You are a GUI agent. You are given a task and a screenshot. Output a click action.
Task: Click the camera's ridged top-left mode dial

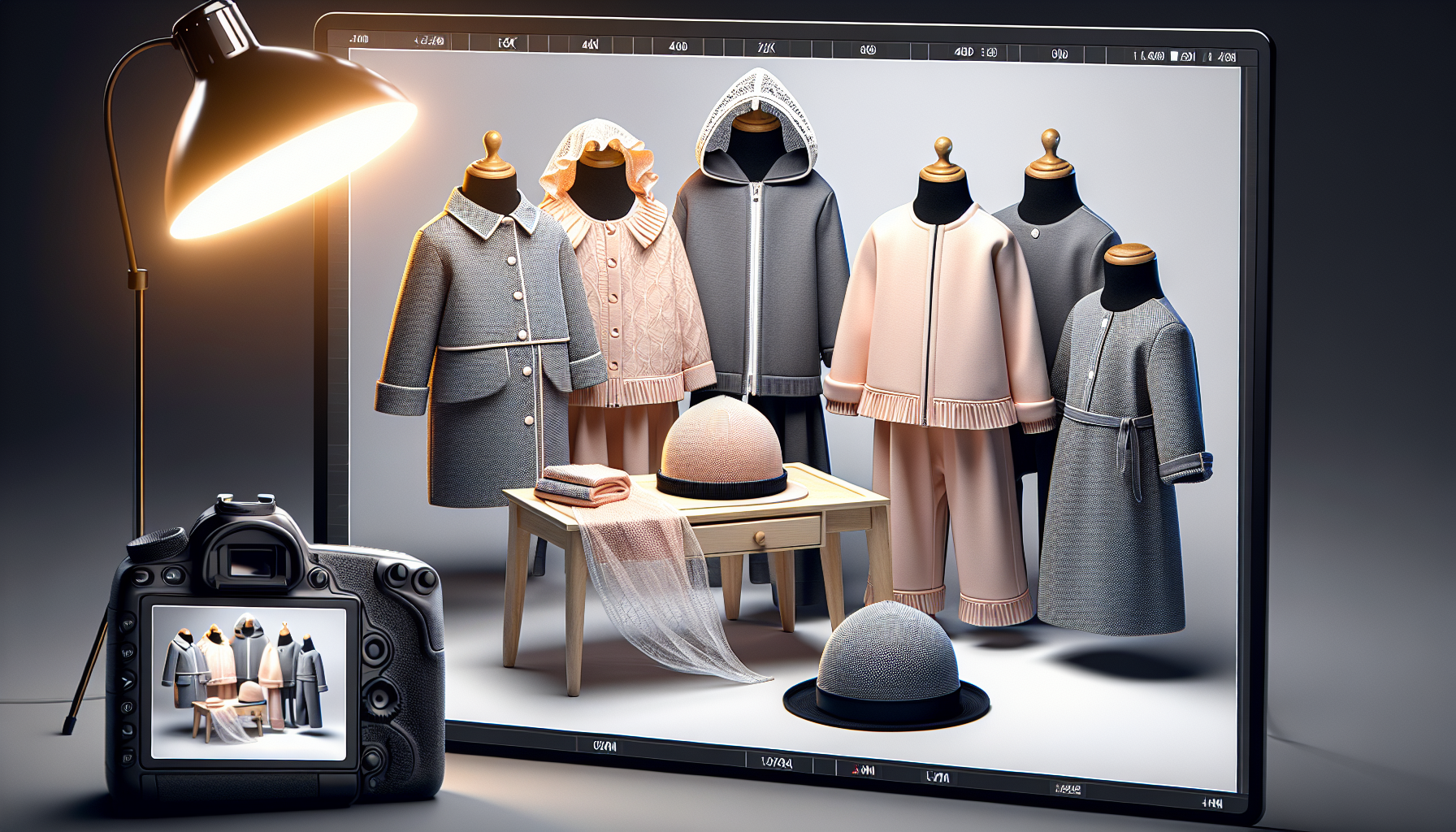[158, 544]
